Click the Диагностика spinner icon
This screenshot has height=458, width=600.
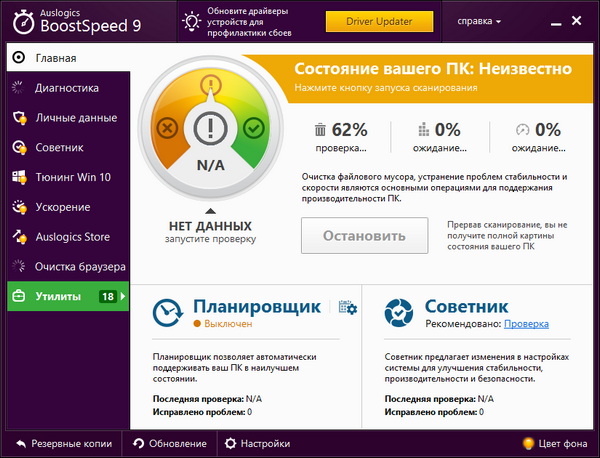tap(18, 87)
